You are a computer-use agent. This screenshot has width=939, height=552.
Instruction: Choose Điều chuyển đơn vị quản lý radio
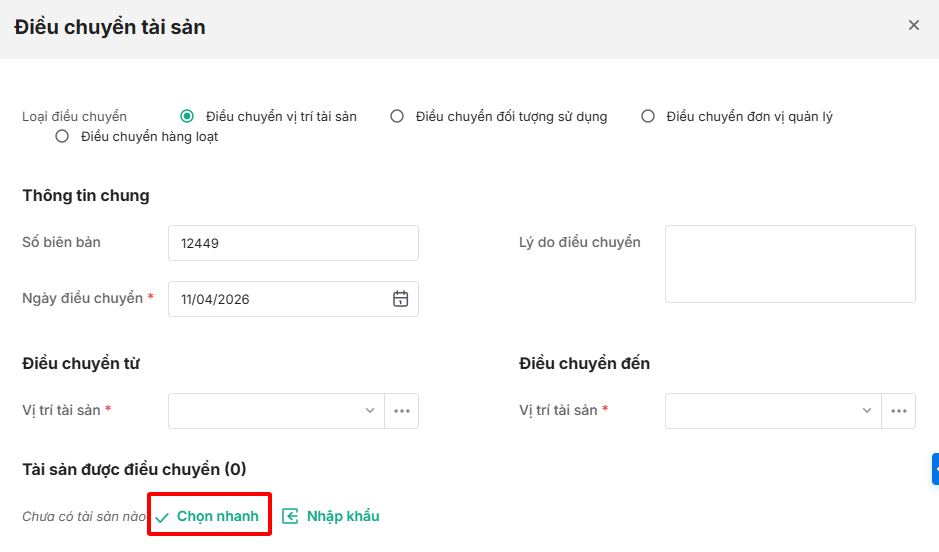(x=648, y=116)
